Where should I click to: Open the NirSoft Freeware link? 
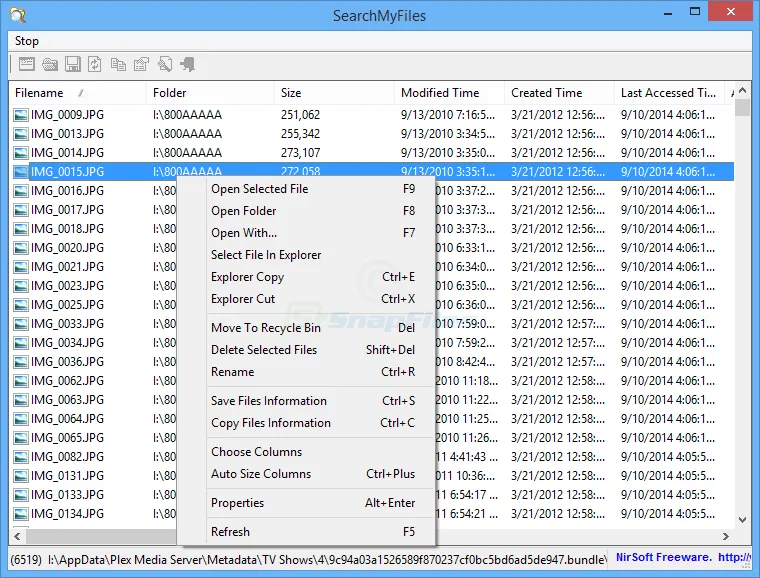tap(663, 557)
